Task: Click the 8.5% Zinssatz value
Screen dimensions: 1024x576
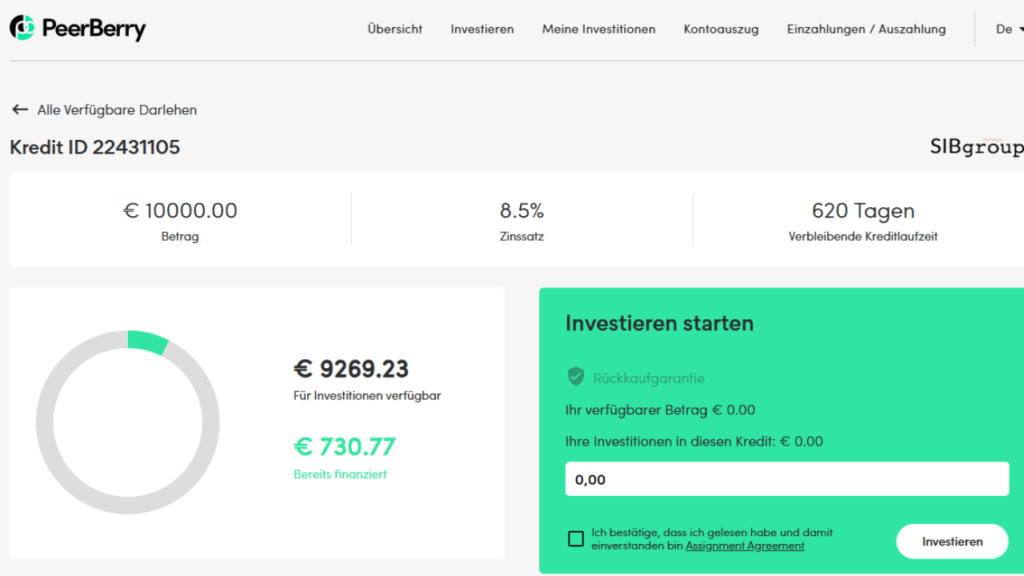Action: point(522,211)
